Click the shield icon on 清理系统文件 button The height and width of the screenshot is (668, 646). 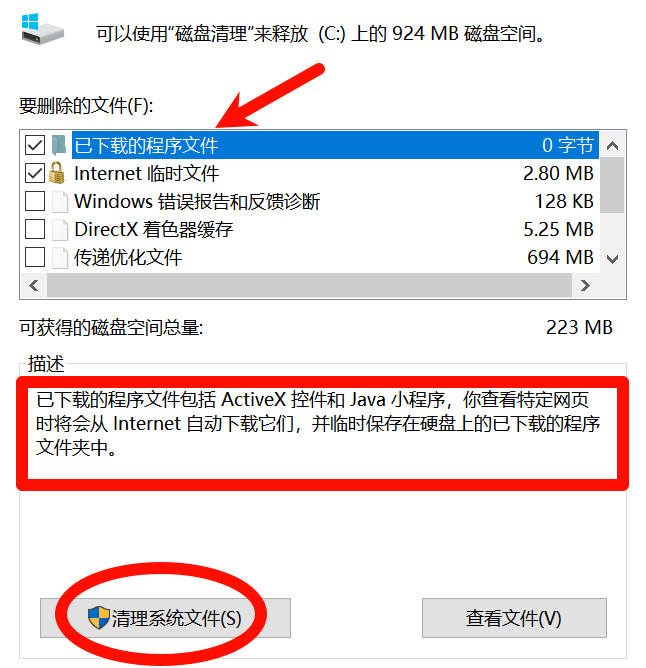coord(99,618)
